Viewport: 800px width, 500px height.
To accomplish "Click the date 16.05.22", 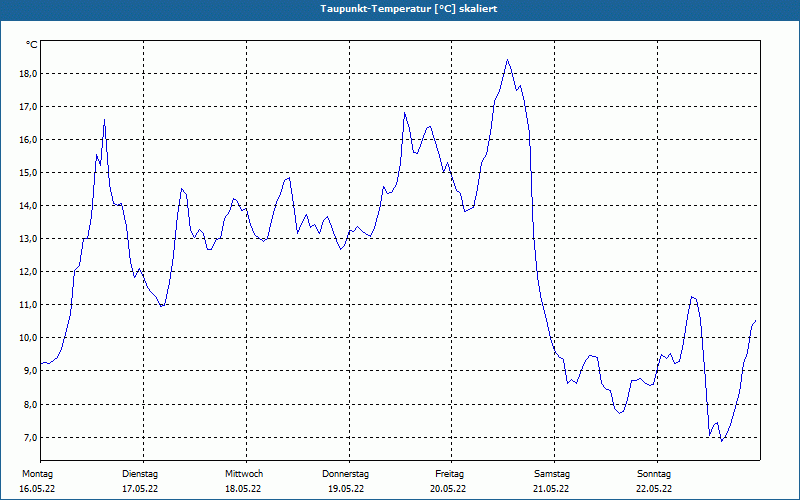I will [37, 489].
